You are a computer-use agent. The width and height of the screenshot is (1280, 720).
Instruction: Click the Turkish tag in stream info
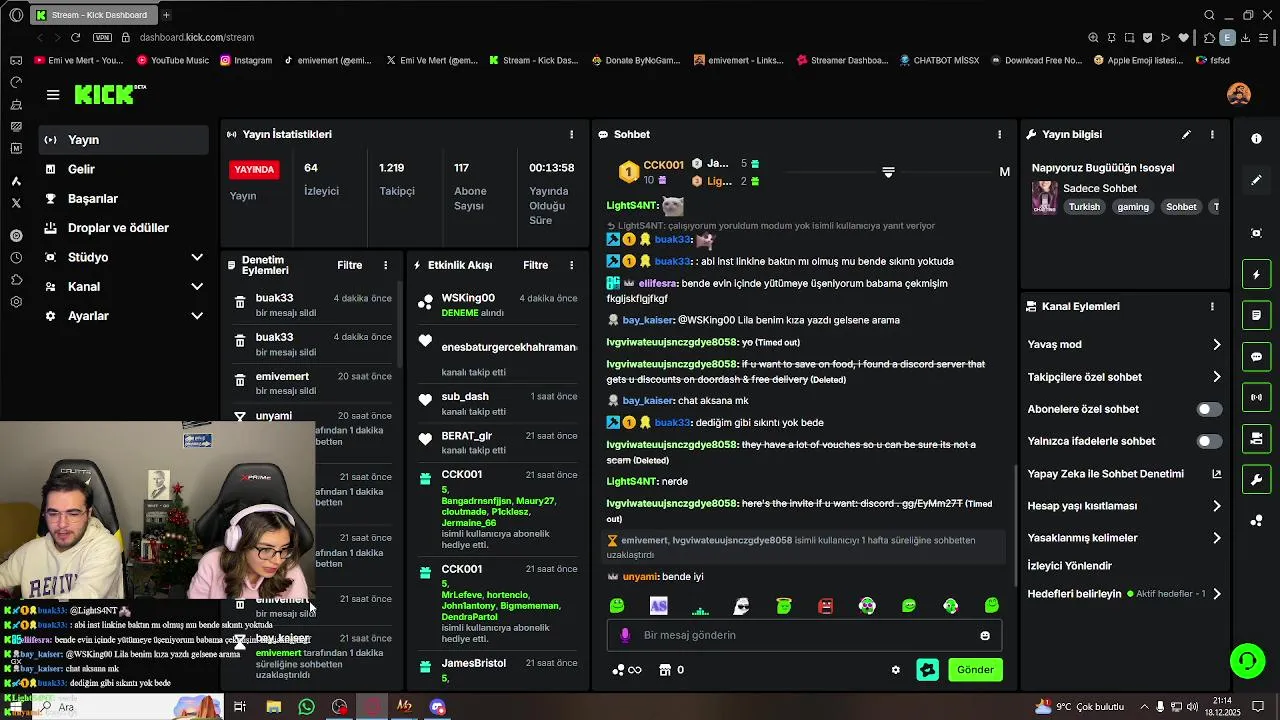pyautogui.click(x=1084, y=207)
